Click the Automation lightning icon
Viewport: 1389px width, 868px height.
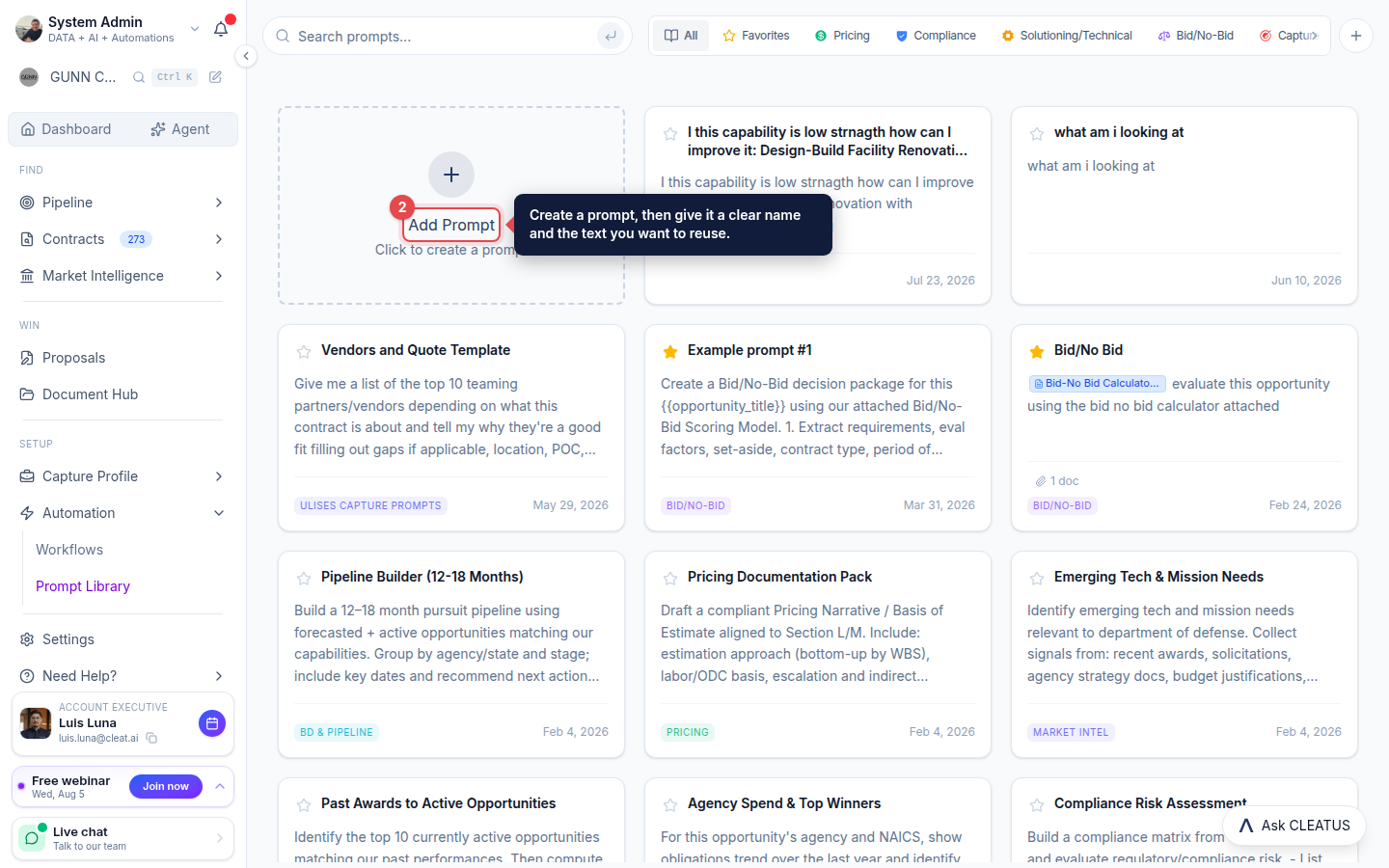[x=27, y=513]
